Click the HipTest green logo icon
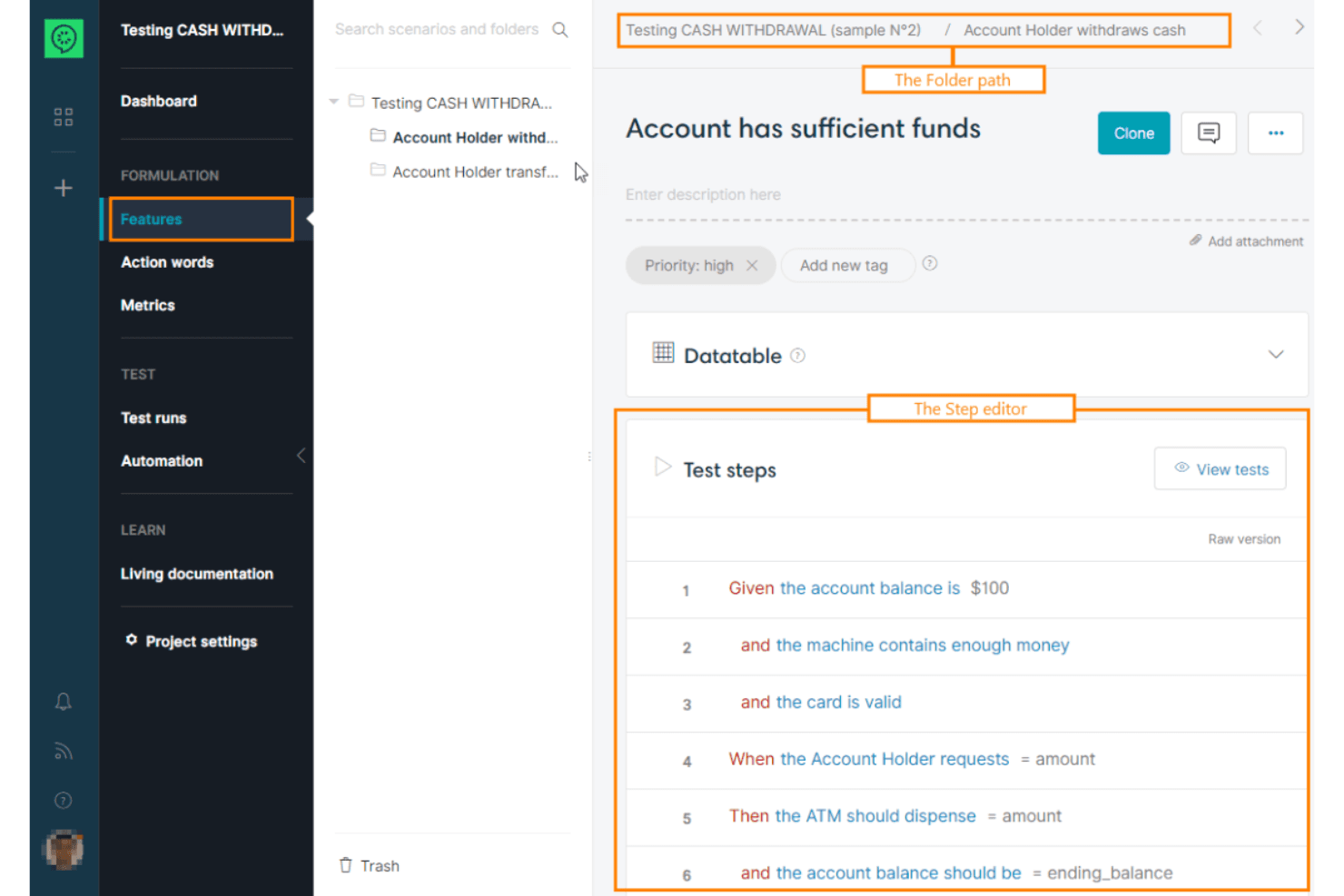Screen dimensions: 1344x896 click(64, 38)
